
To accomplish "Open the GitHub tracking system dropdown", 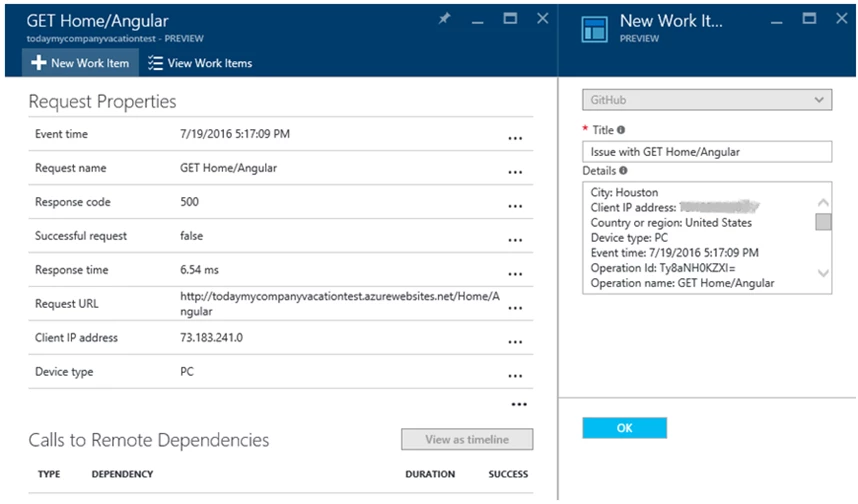I will [707, 100].
